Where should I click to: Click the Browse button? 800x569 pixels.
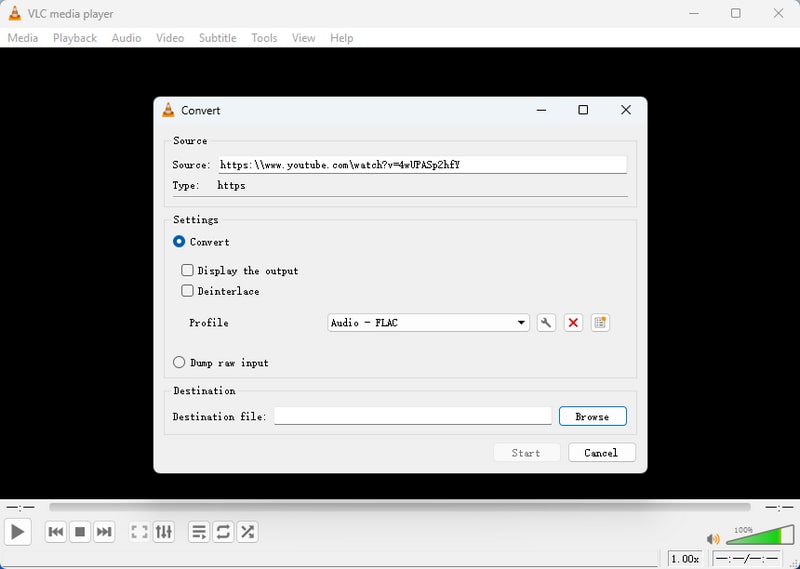[592, 416]
